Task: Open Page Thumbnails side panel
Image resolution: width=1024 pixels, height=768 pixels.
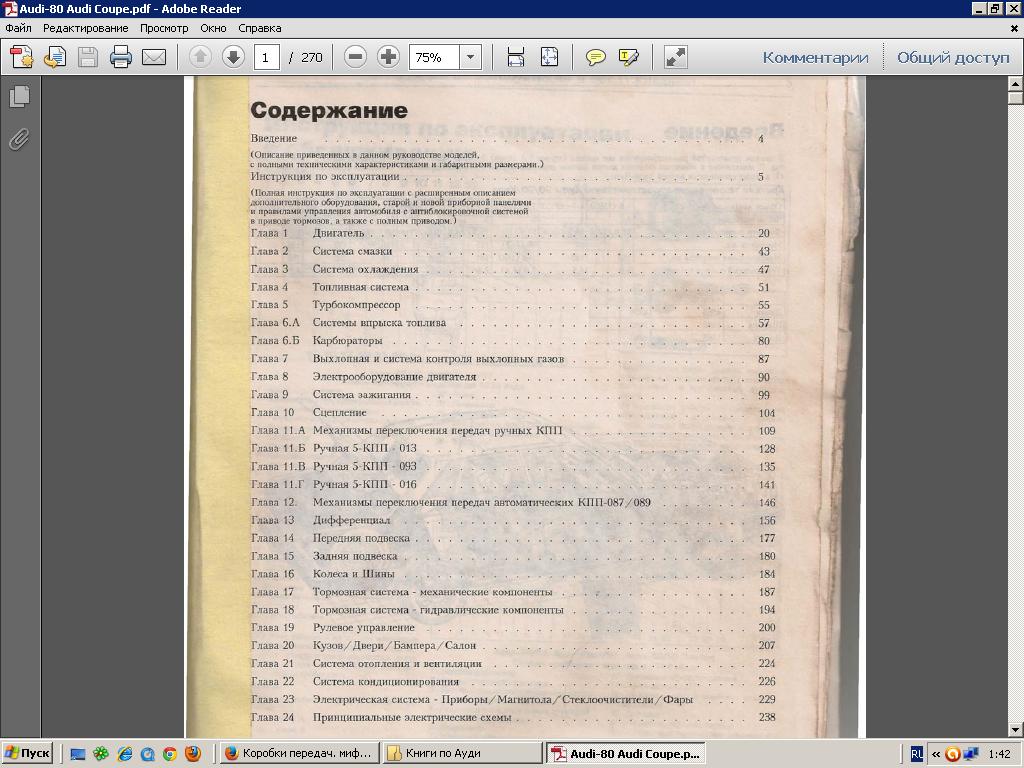Action: coord(19,97)
